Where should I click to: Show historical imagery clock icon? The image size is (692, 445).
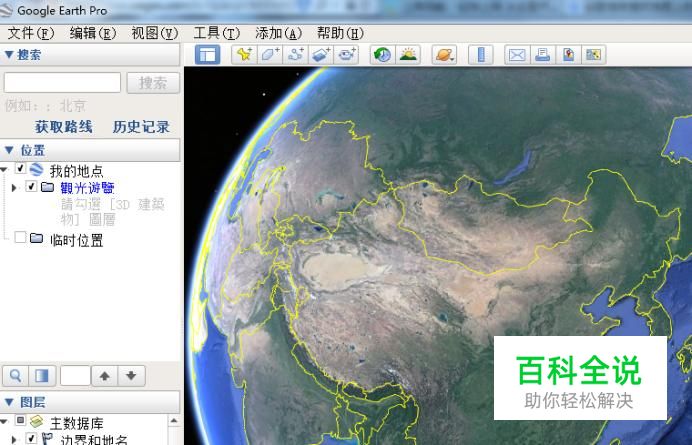pyautogui.click(x=382, y=55)
